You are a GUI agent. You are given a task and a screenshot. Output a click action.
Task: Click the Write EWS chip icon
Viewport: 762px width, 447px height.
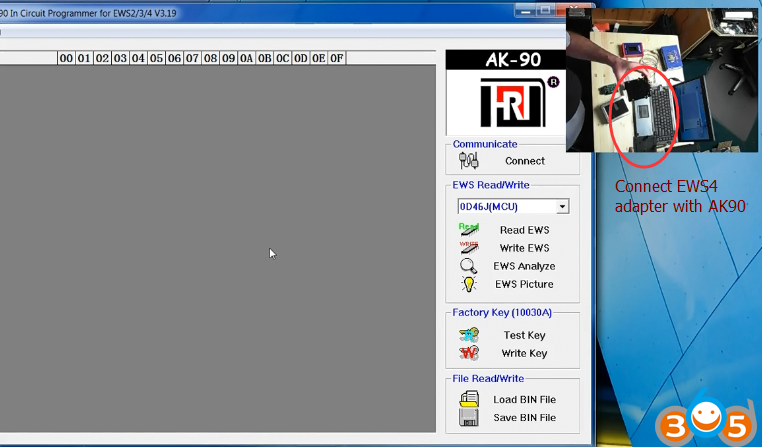point(469,247)
